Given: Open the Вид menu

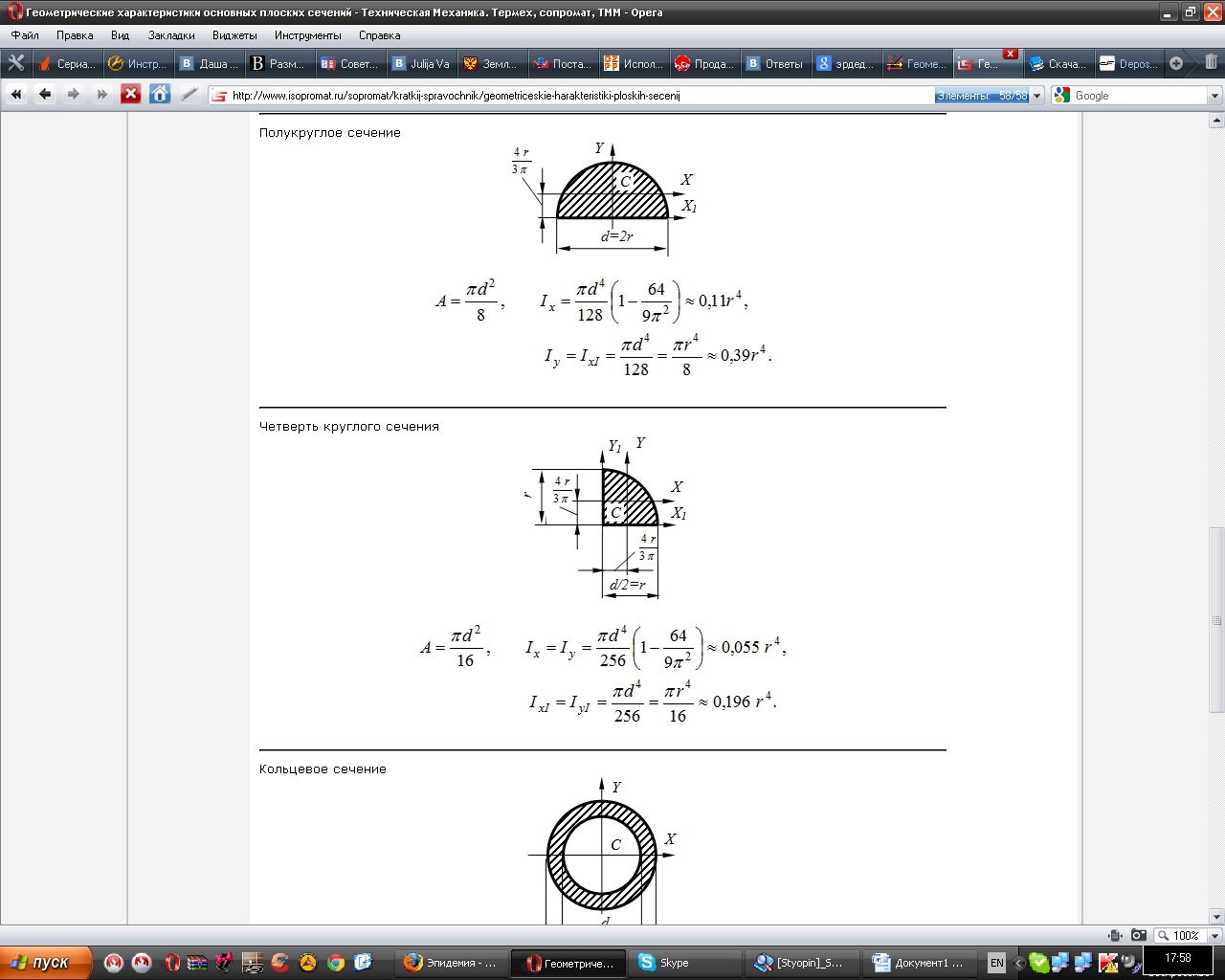Looking at the screenshot, I should click(x=120, y=35).
